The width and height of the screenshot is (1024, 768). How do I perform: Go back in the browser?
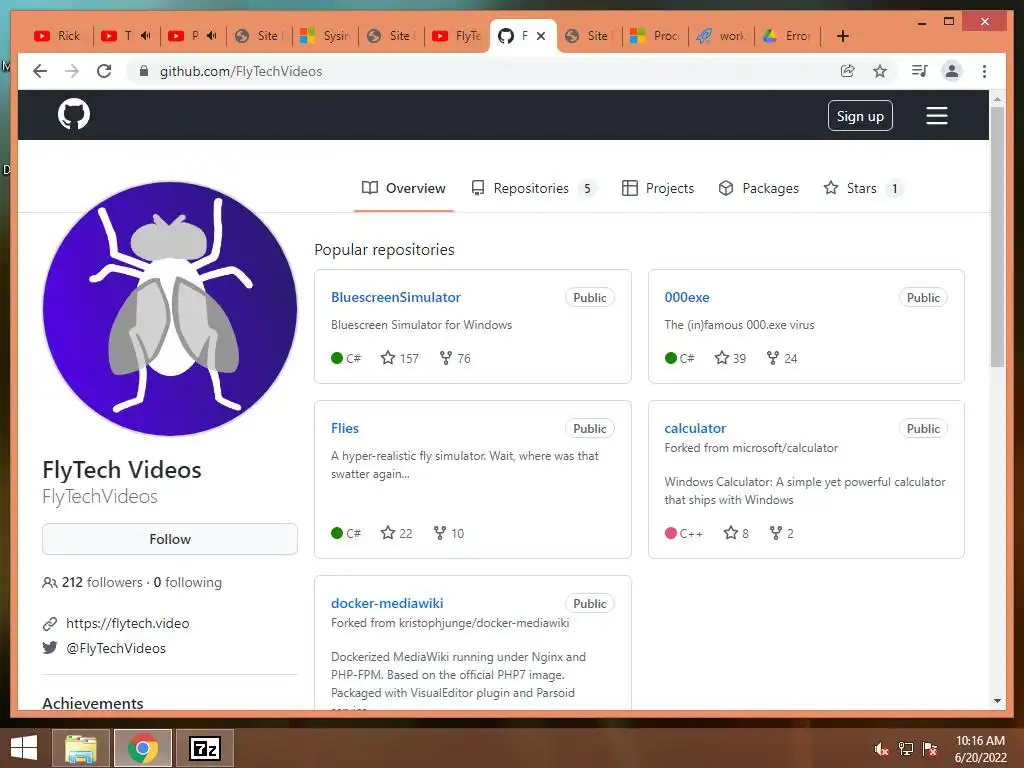point(40,71)
